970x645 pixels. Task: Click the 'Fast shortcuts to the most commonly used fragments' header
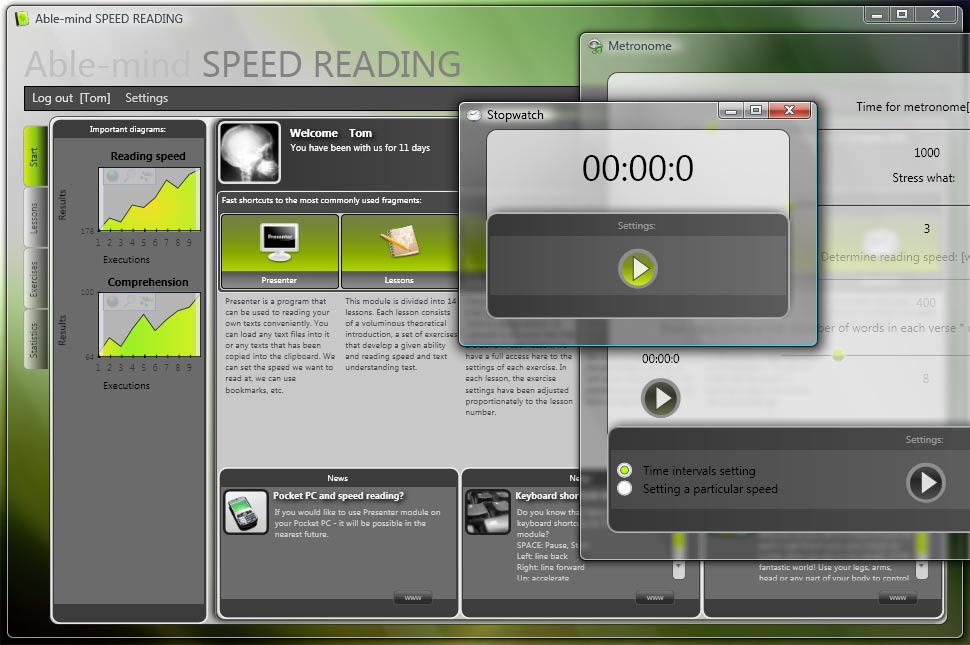pos(322,200)
